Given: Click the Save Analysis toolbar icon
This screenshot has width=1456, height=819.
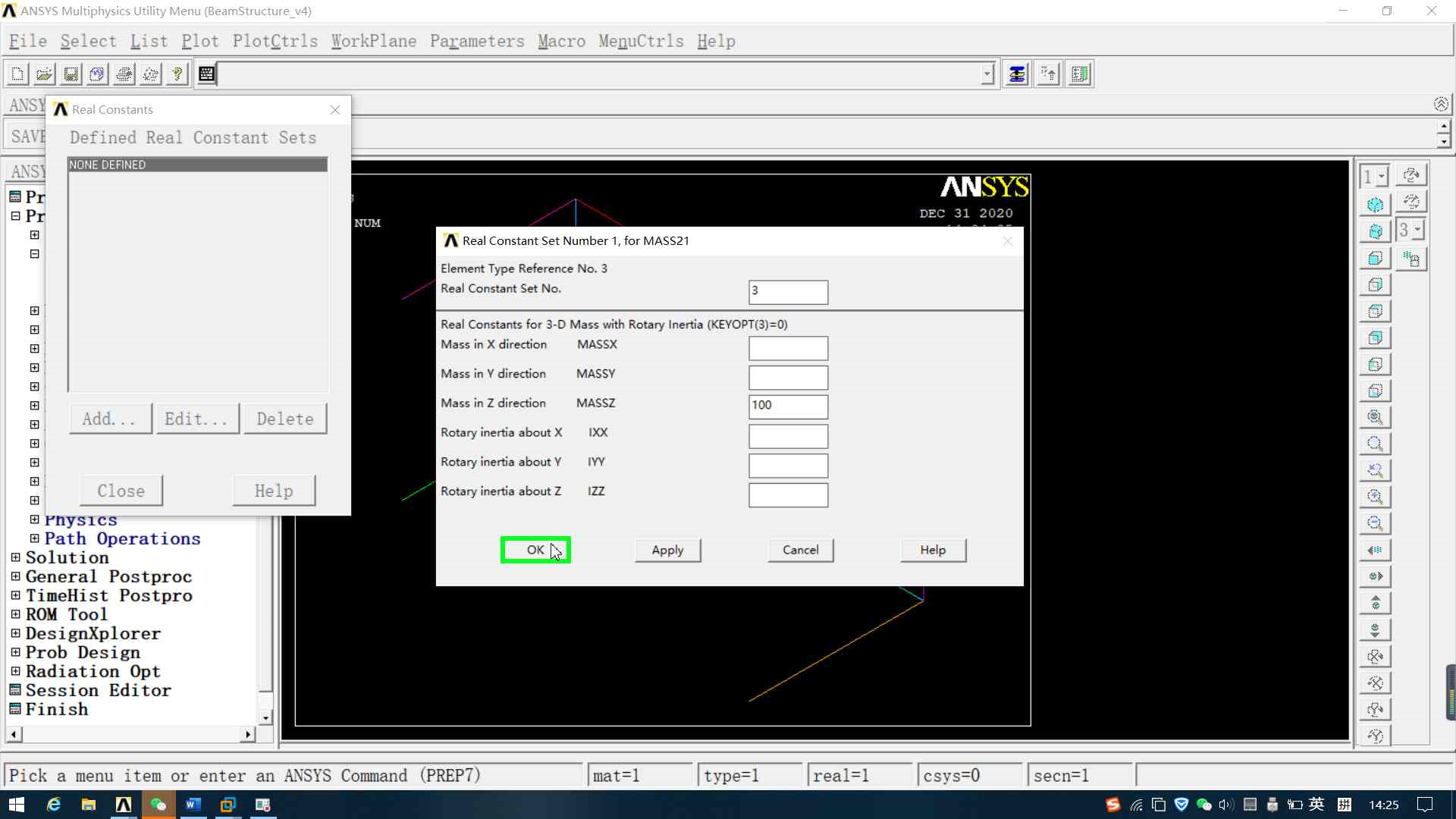Looking at the screenshot, I should 71,74.
